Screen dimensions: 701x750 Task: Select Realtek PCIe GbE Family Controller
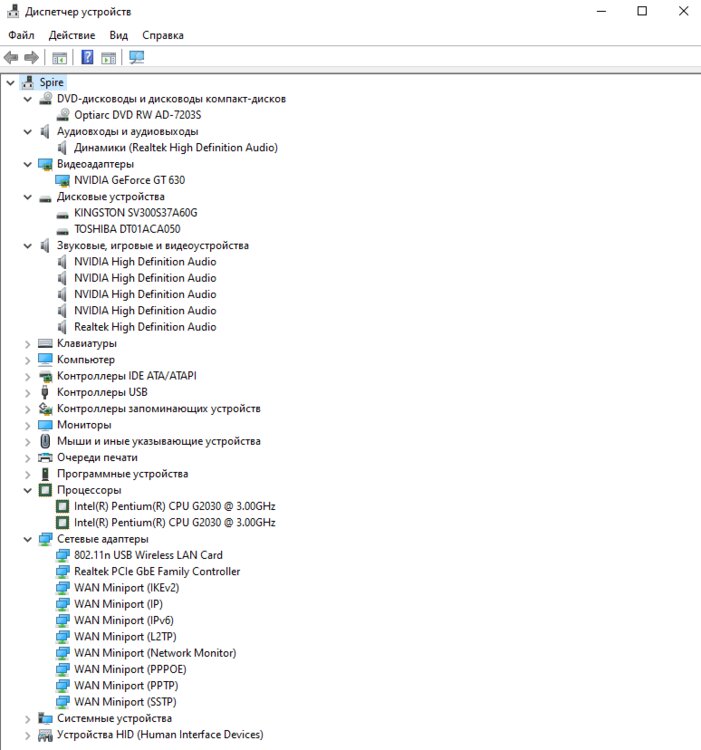(x=157, y=572)
